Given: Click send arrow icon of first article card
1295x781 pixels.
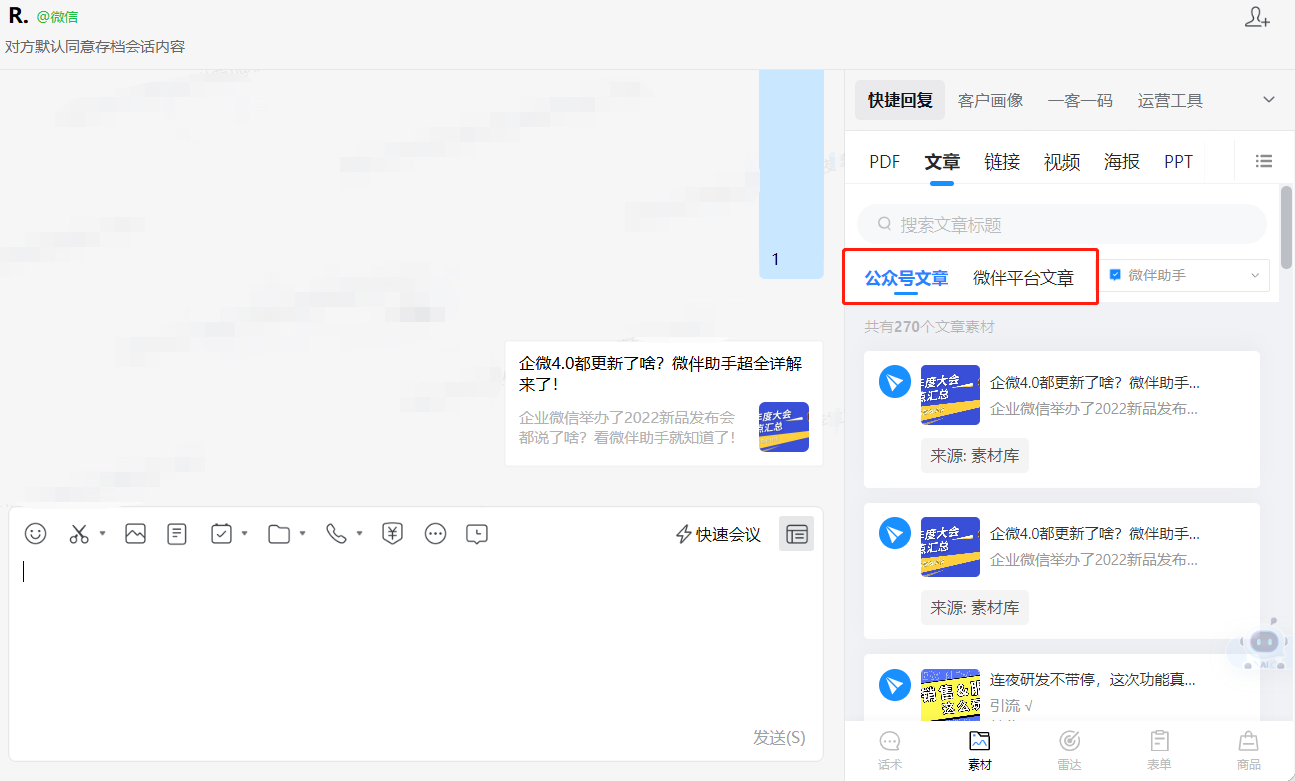Looking at the screenshot, I should click(894, 381).
